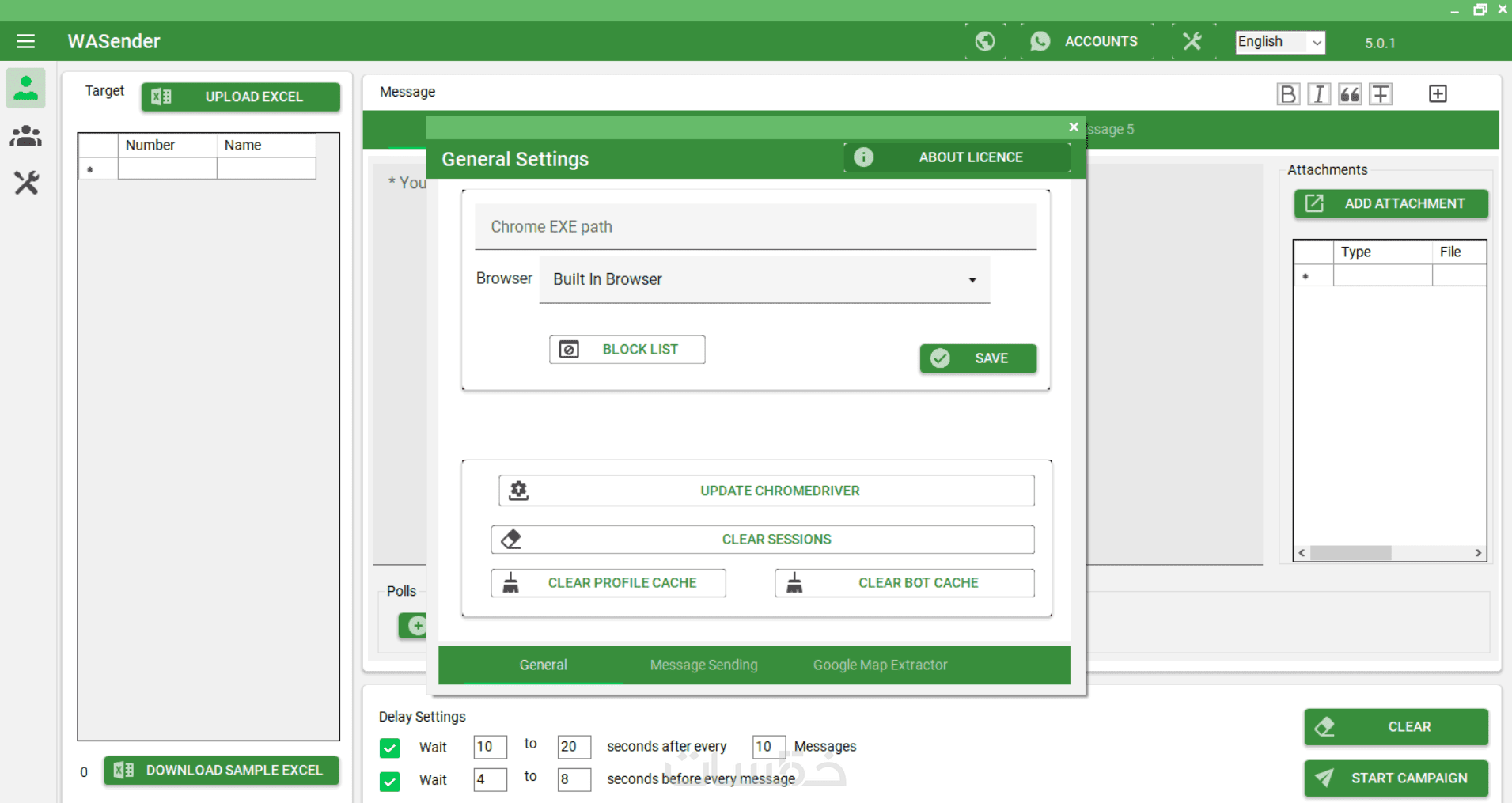Click the attachments horizontal scrollbar thumb
This screenshot has height=803, width=1512.
click(x=1351, y=553)
